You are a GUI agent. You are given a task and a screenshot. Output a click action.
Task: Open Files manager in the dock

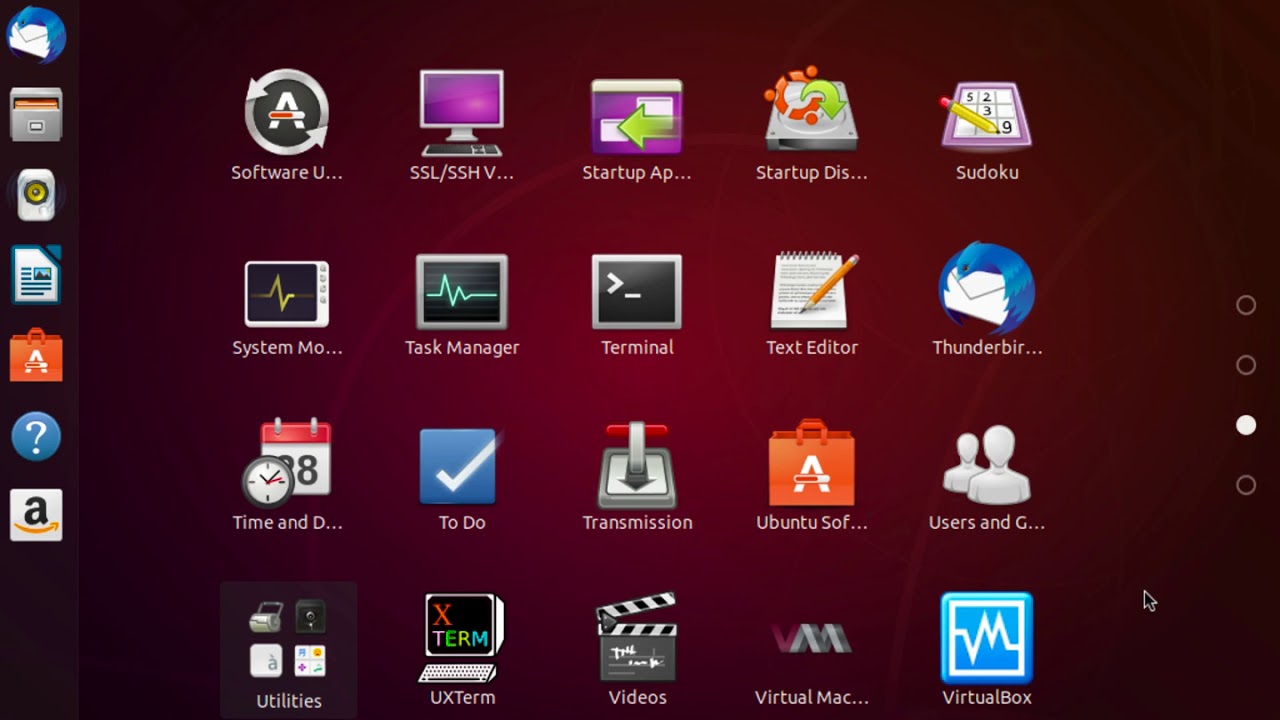[36, 115]
